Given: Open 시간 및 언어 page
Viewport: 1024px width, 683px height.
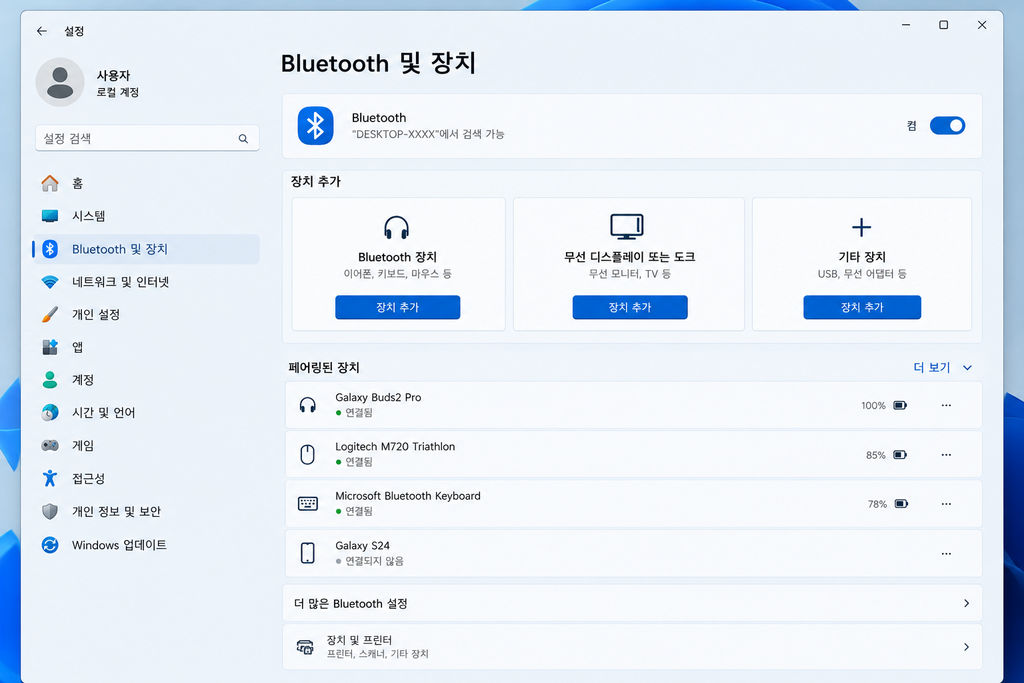Looking at the screenshot, I should 146,413.
